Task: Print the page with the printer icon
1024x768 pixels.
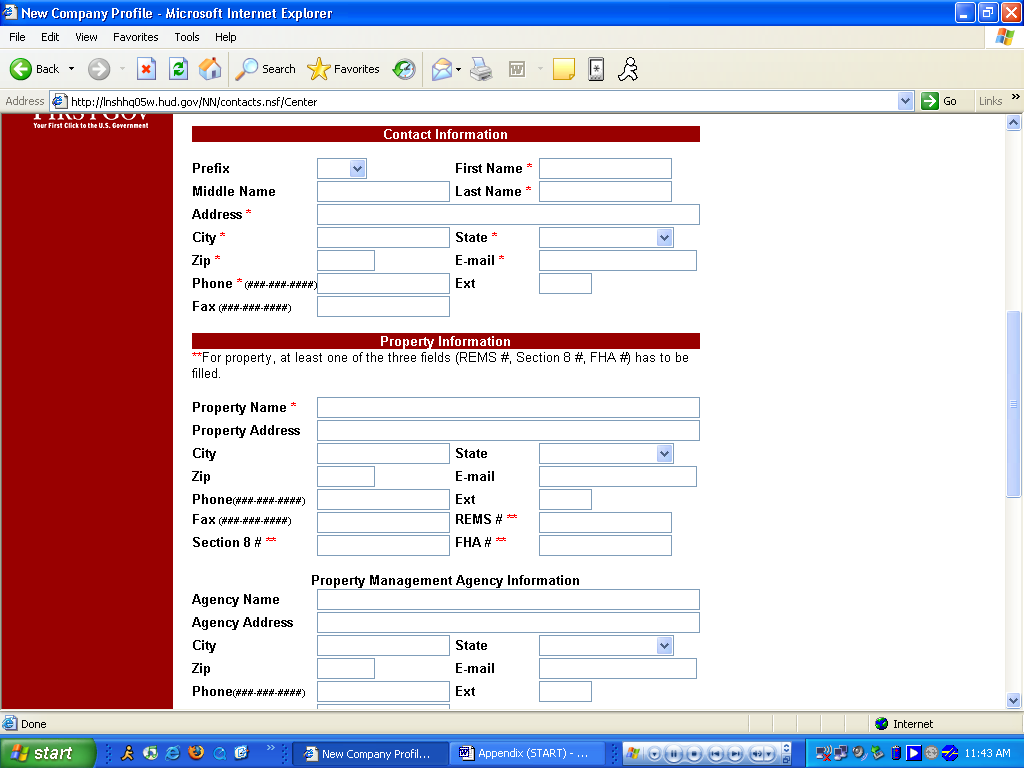Action: 481,69
